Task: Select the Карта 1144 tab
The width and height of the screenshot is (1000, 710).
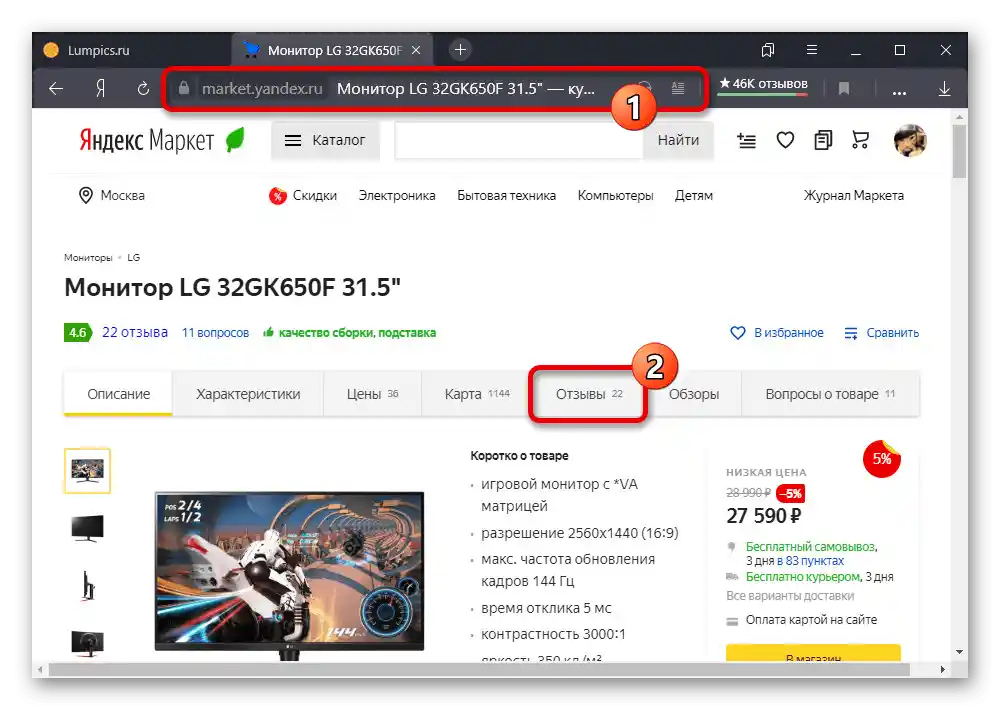Action: tap(477, 394)
